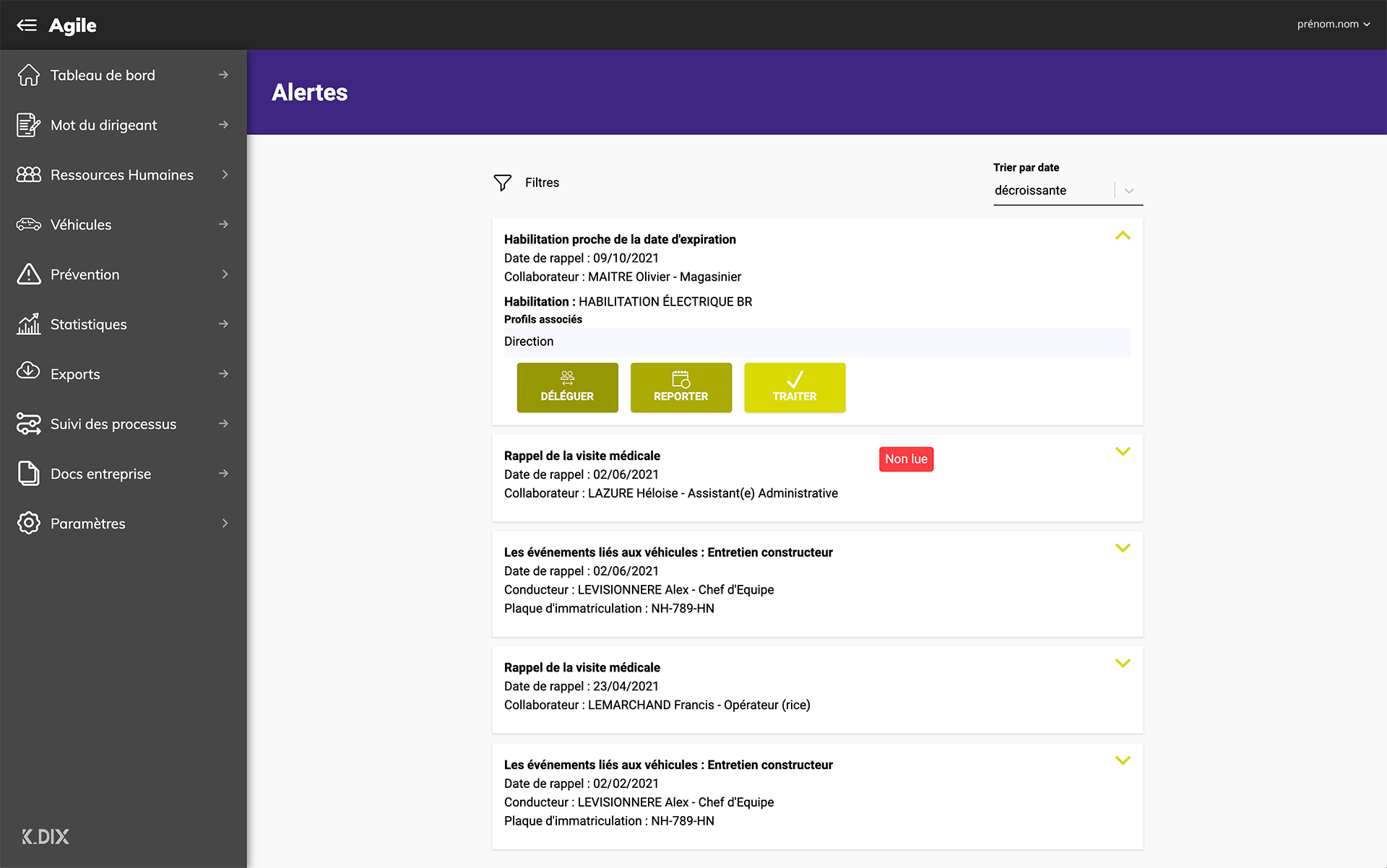The width and height of the screenshot is (1387, 868).
Task: Expand the Ressources Humaines submenu chevron
Action: point(225,175)
